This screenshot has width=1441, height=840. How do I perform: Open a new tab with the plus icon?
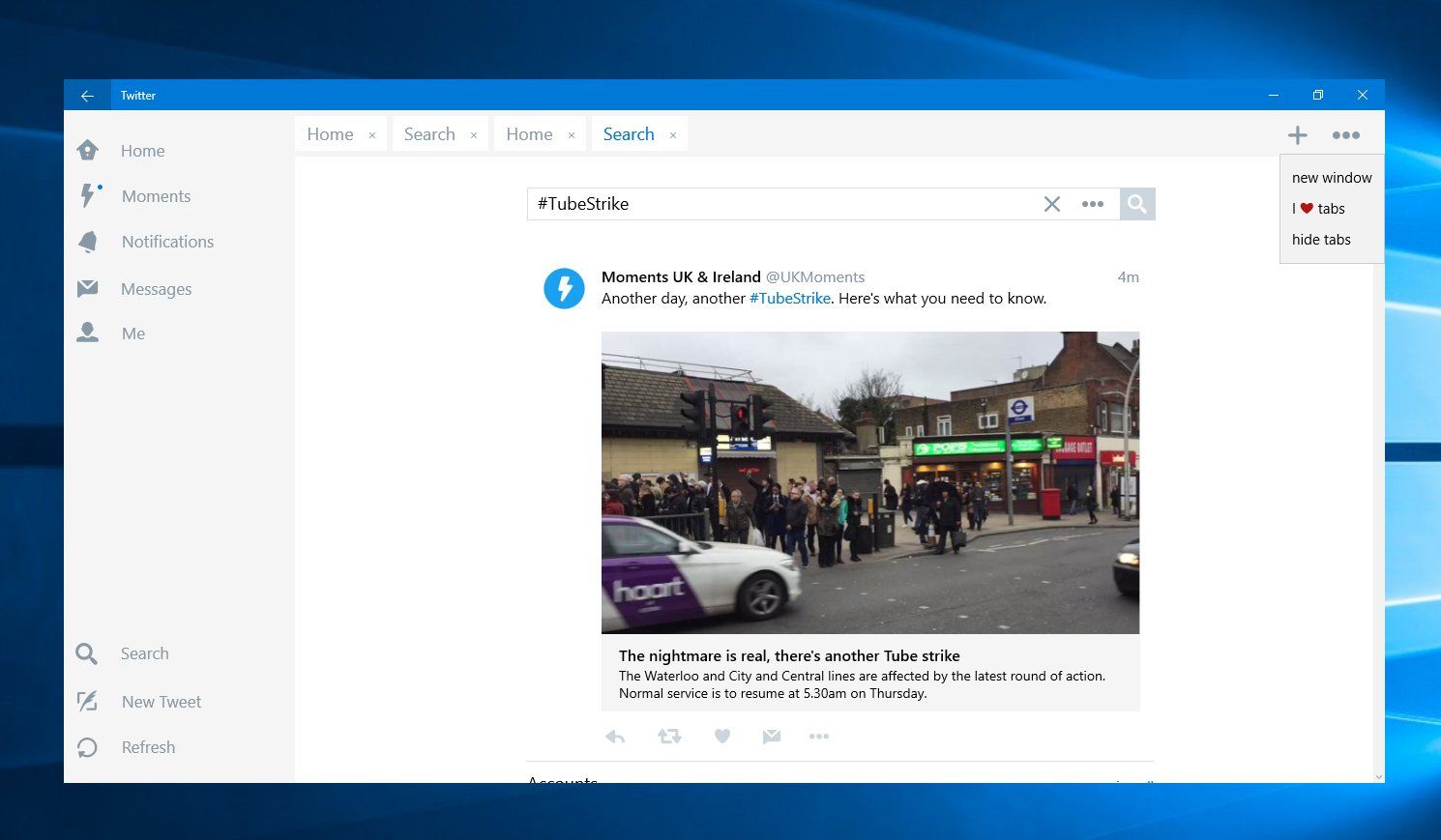[x=1297, y=134]
